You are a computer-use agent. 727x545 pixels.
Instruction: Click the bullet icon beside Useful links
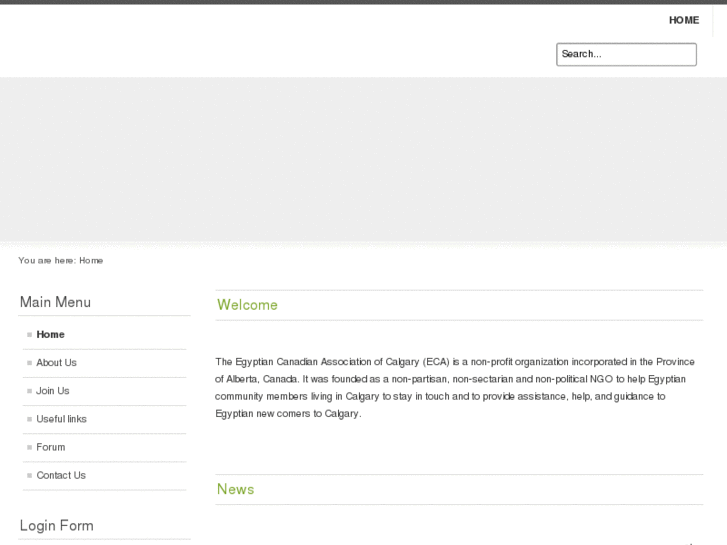point(30,419)
